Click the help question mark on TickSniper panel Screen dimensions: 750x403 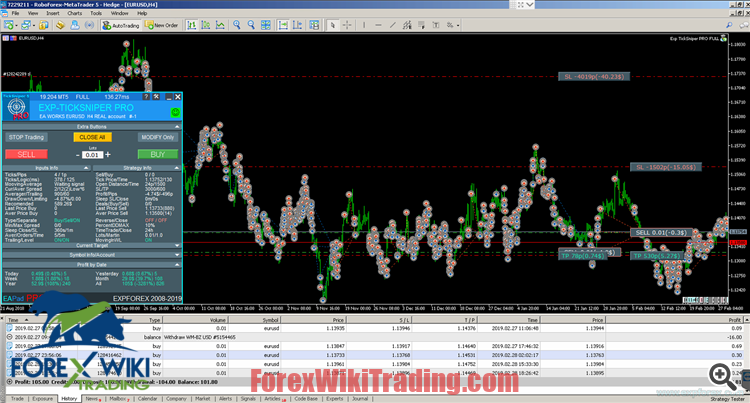click(x=146, y=97)
